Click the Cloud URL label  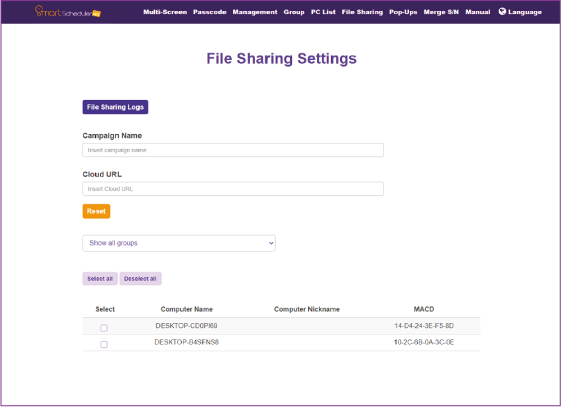click(x=102, y=174)
